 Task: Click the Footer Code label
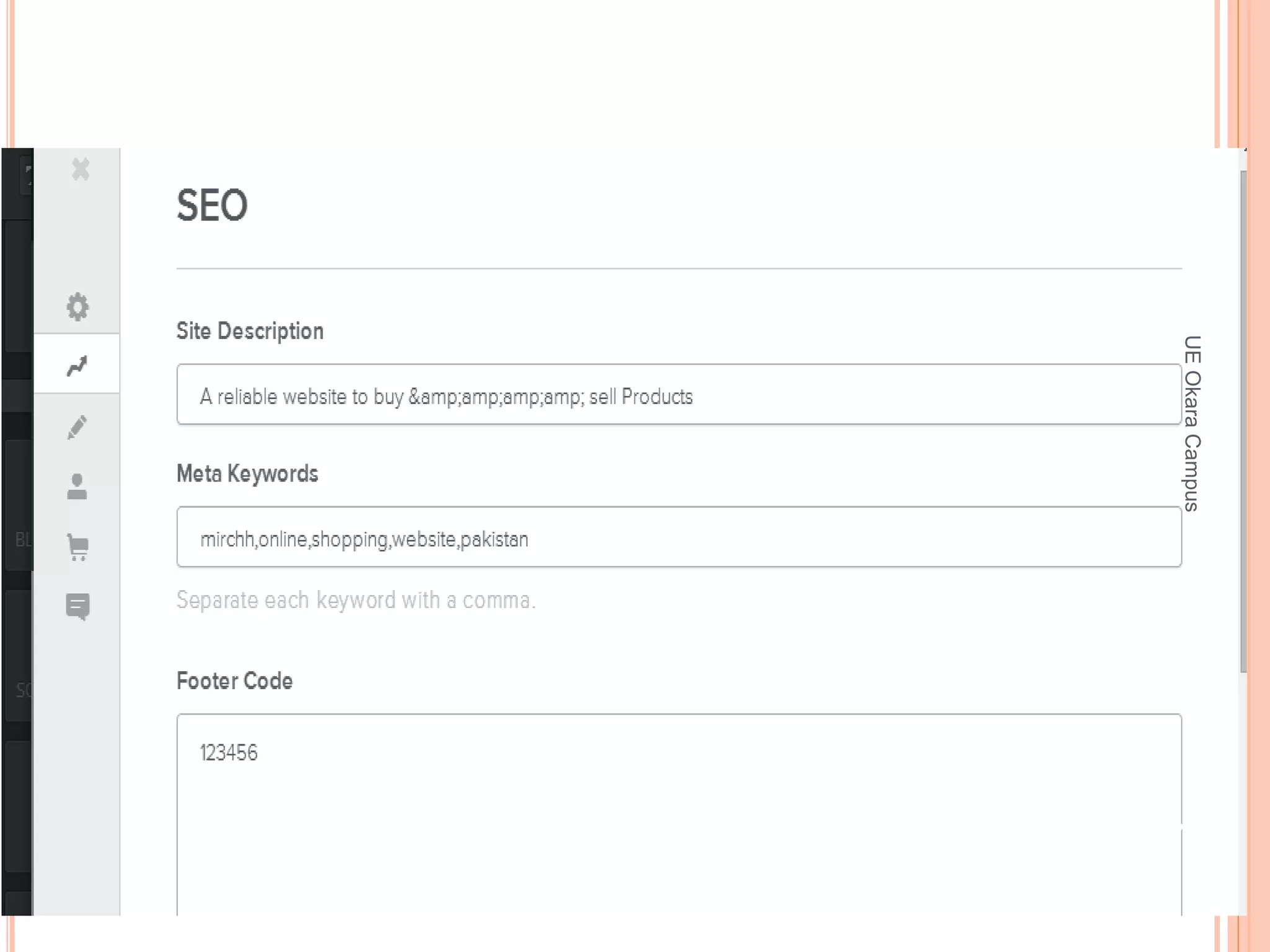(234, 681)
